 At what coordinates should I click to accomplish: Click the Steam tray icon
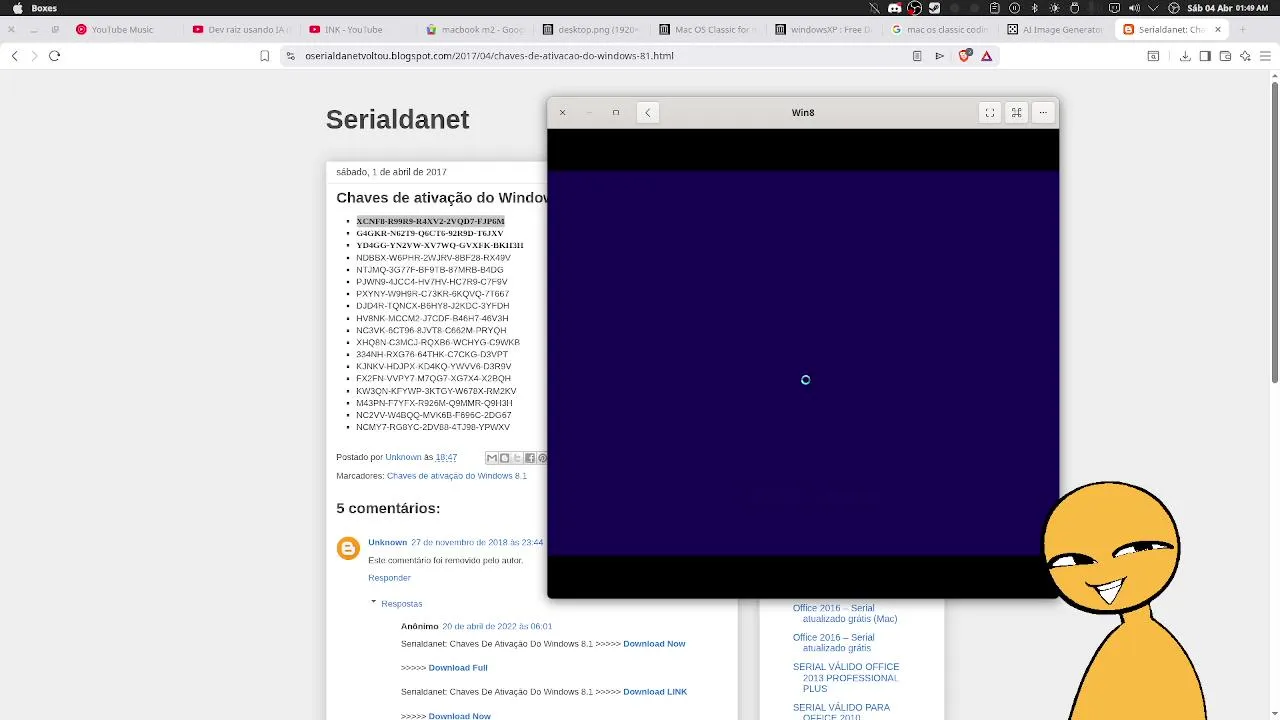point(934,8)
